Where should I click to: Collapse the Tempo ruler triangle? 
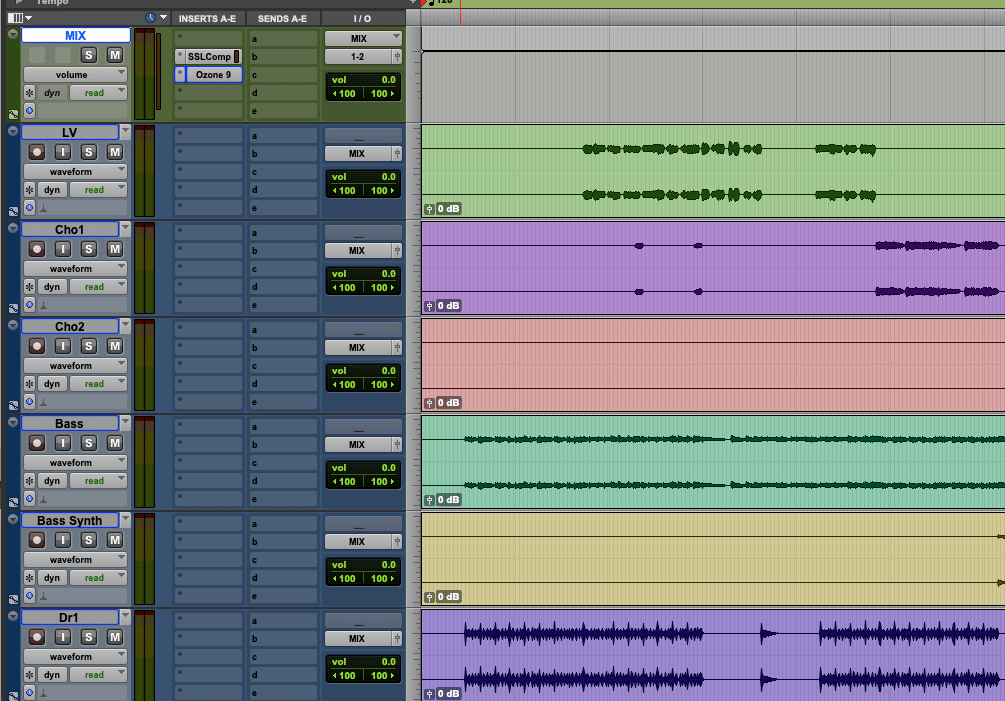pyautogui.click(x=20, y=3)
